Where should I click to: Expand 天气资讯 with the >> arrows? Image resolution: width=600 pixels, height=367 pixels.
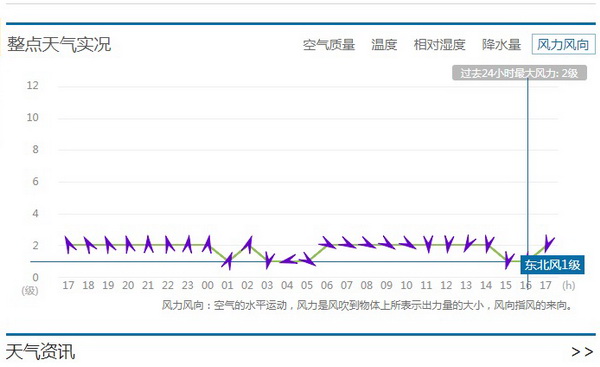(x=582, y=351)
